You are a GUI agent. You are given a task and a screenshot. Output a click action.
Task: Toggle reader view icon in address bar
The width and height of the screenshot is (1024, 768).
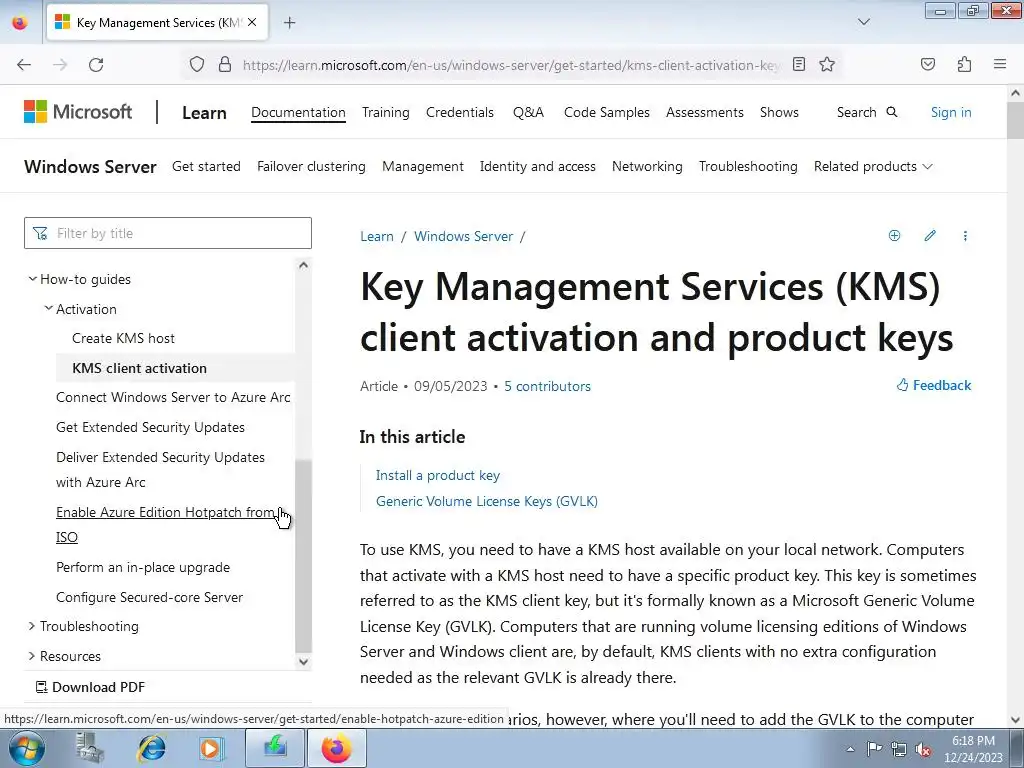pos(799,64)
